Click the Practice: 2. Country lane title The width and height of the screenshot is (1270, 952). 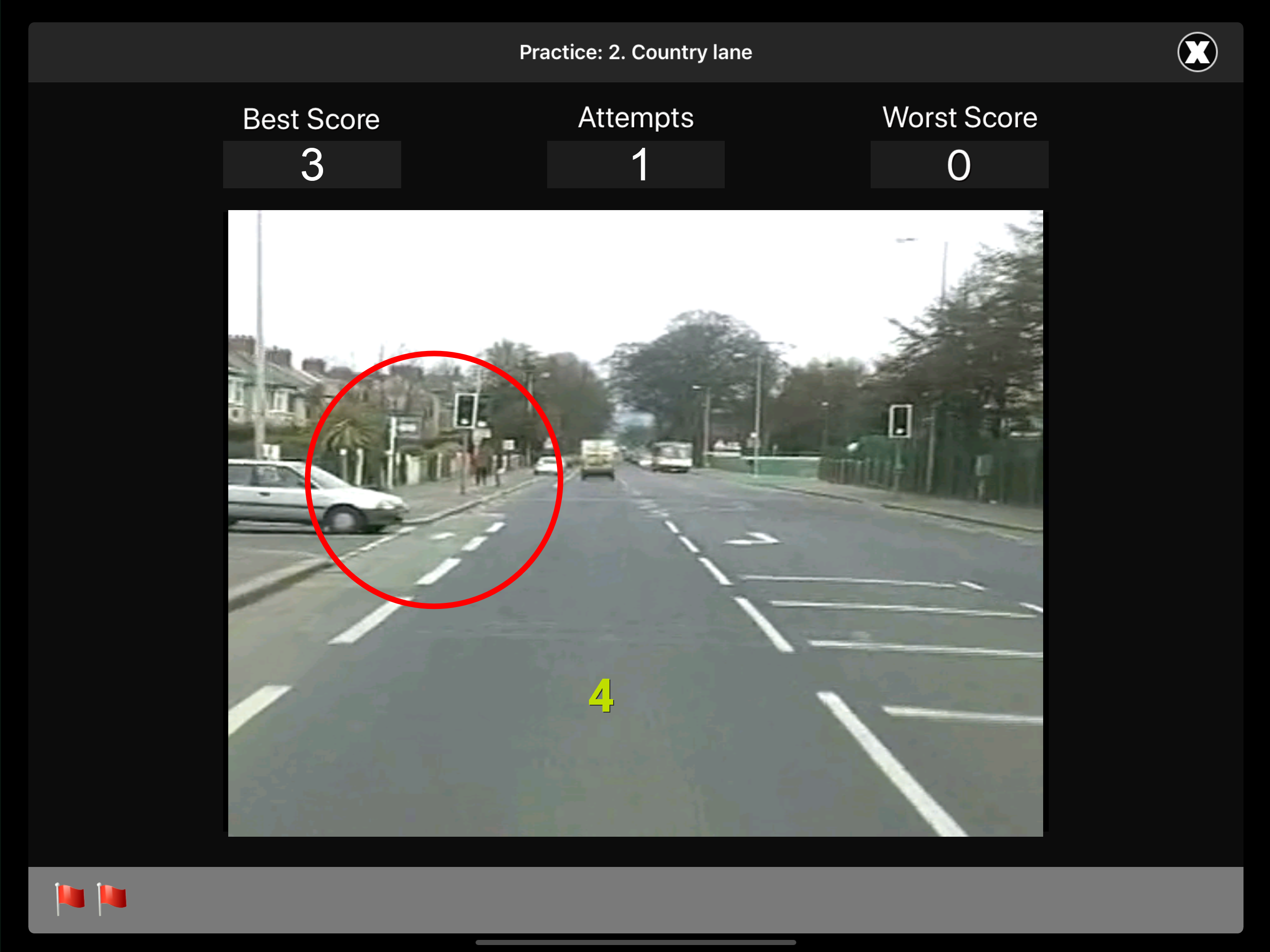click(635, 52)
